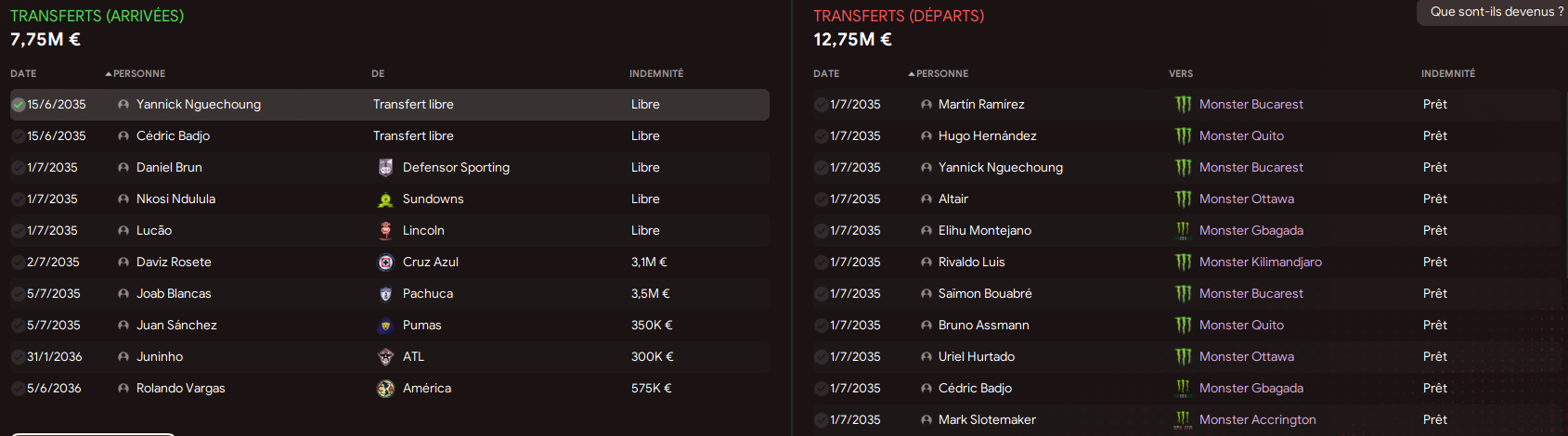
Task: Click América club badge icon
Action: pos(385,389)
